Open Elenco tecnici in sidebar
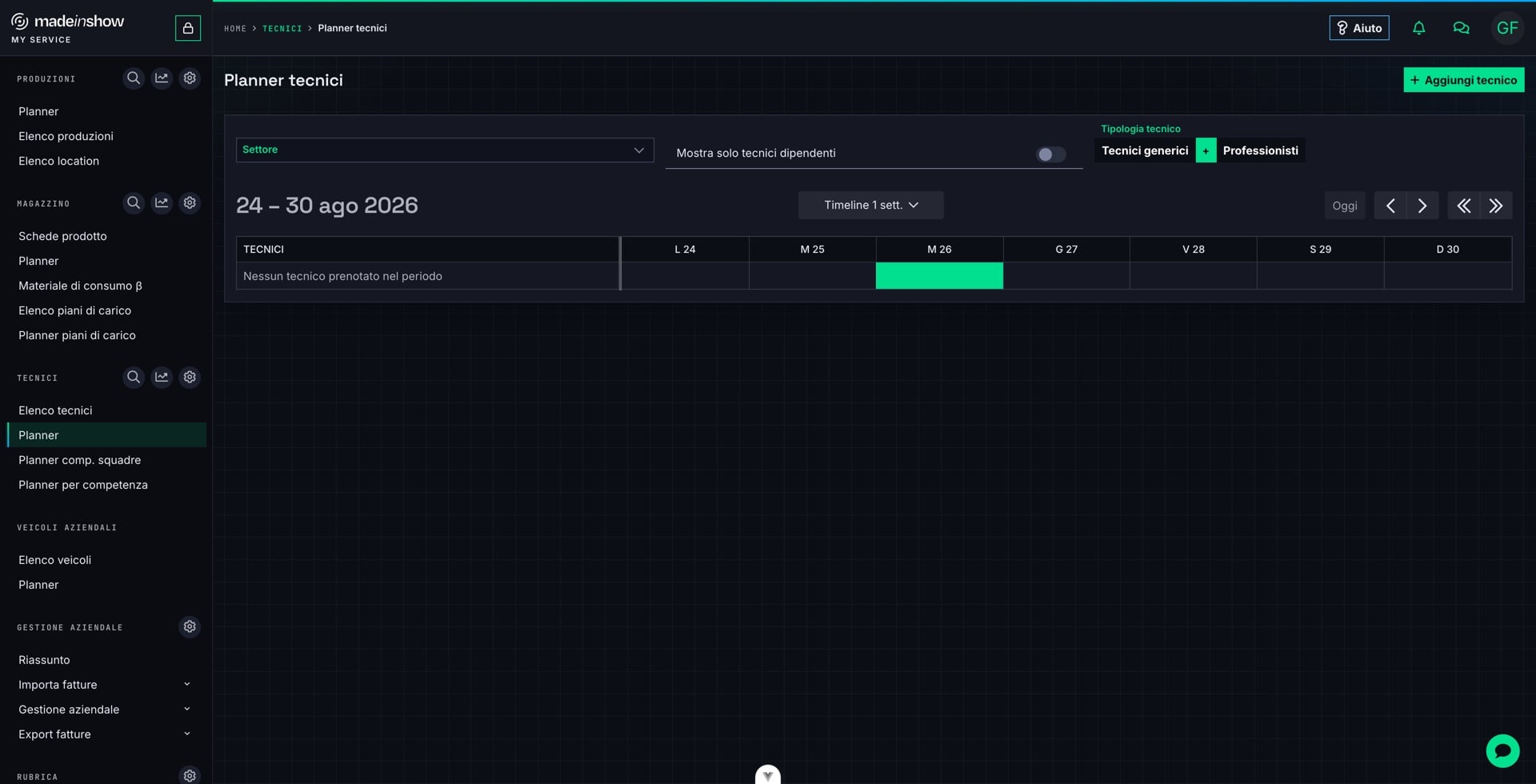This screenshot has height=784, width=1536. [55, 410]
